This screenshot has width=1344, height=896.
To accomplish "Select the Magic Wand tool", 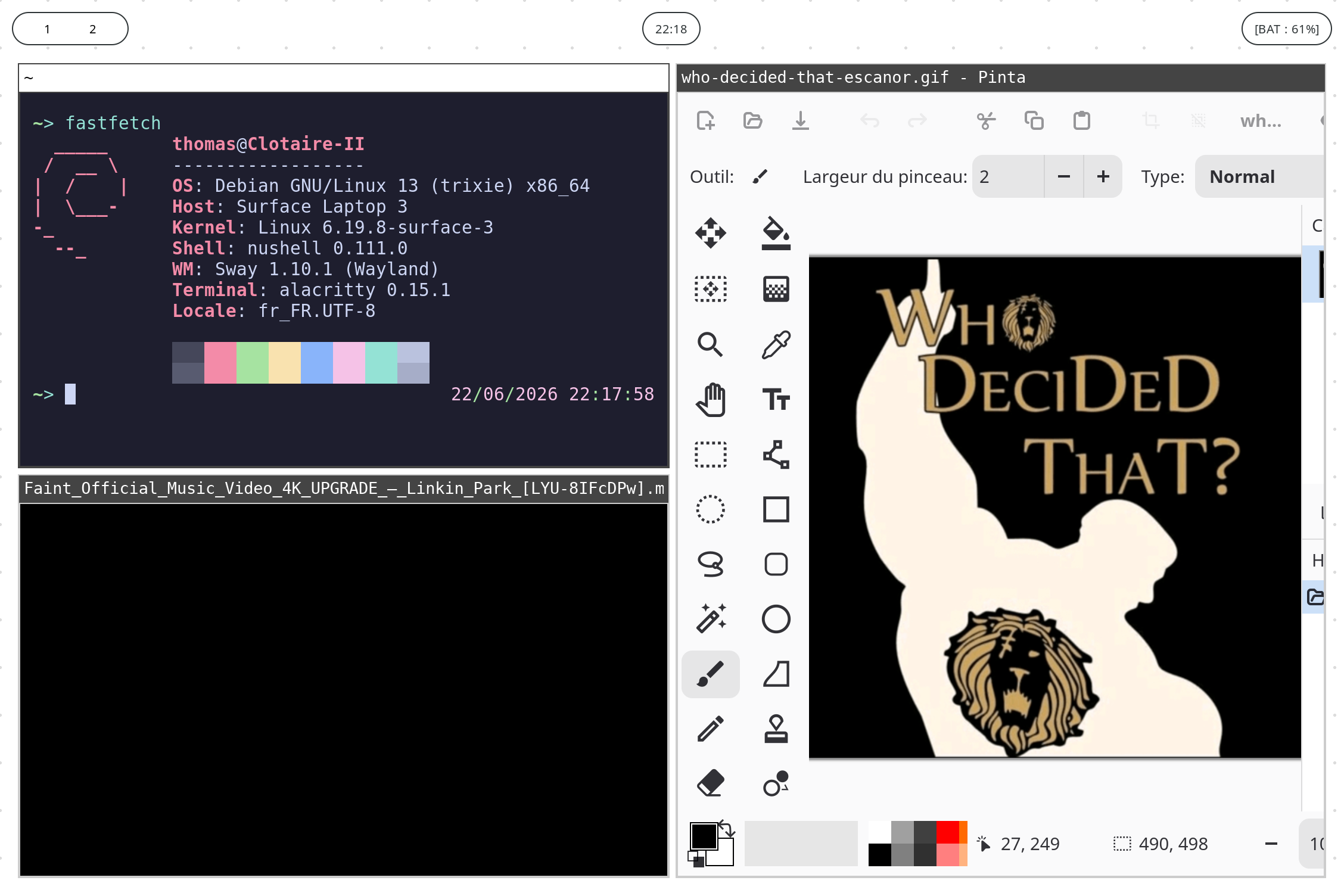I will pyautogui.click(x=711, y=618).
